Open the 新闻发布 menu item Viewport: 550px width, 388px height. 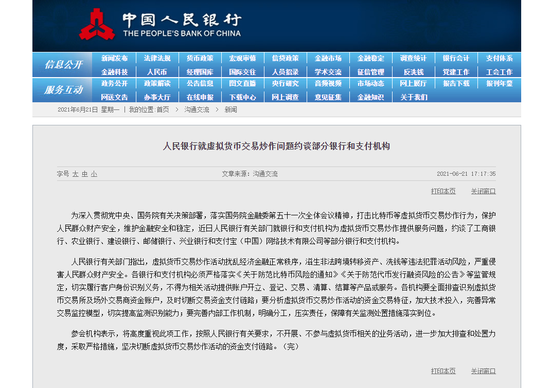[x=114, y=58]
